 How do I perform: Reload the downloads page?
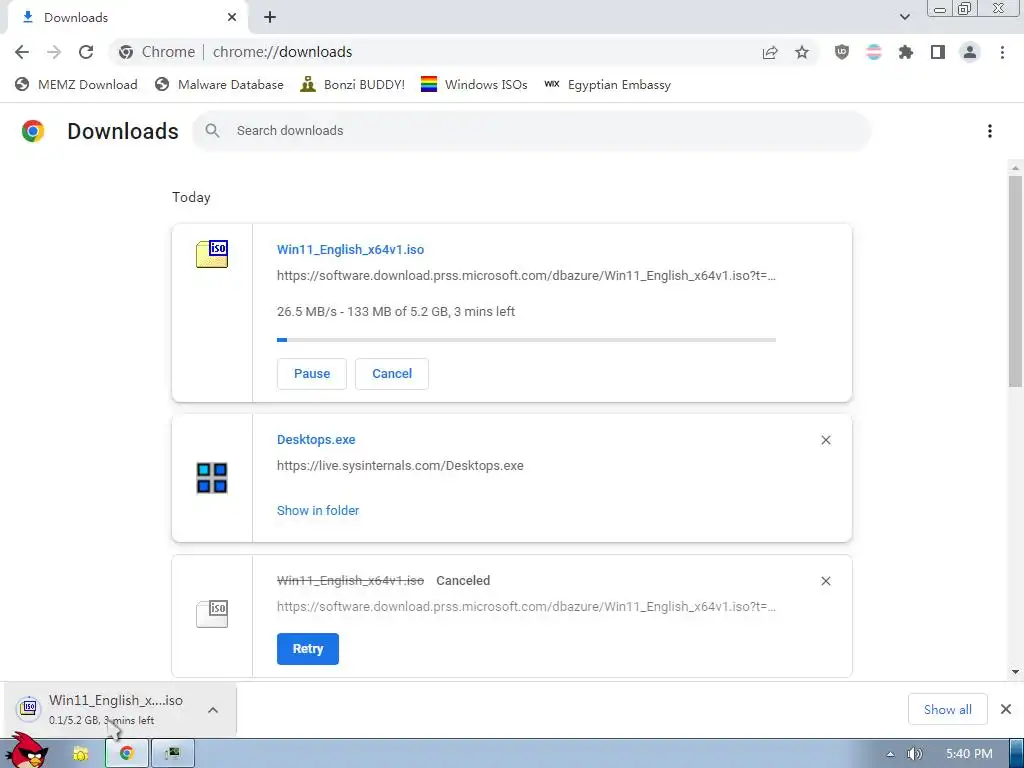(86, 52)
